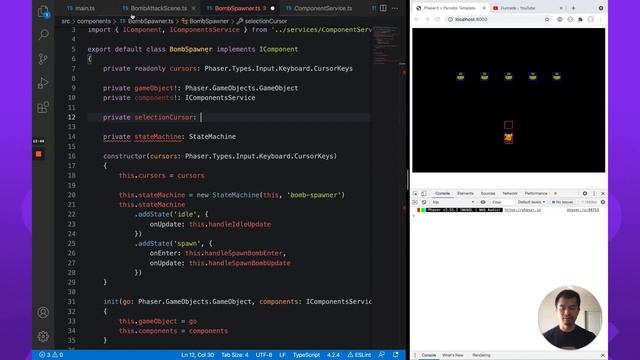The width and height of the screenshot is (640, 360).
Task: Open the Default levels dropdown
Action: tap(531, 202)
